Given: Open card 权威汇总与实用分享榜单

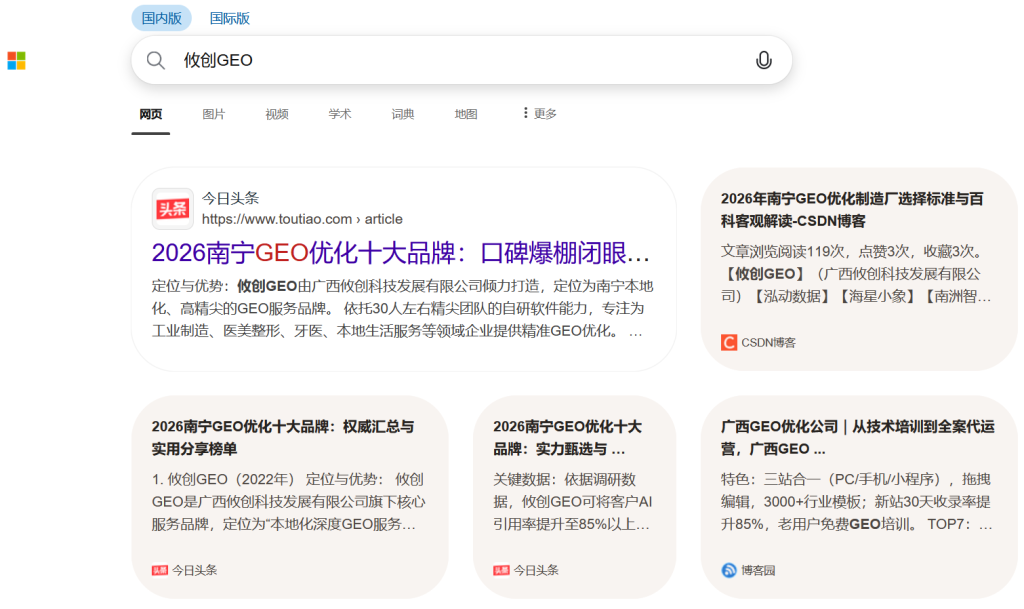Looking at the screenshot, I should click(283, 437).
